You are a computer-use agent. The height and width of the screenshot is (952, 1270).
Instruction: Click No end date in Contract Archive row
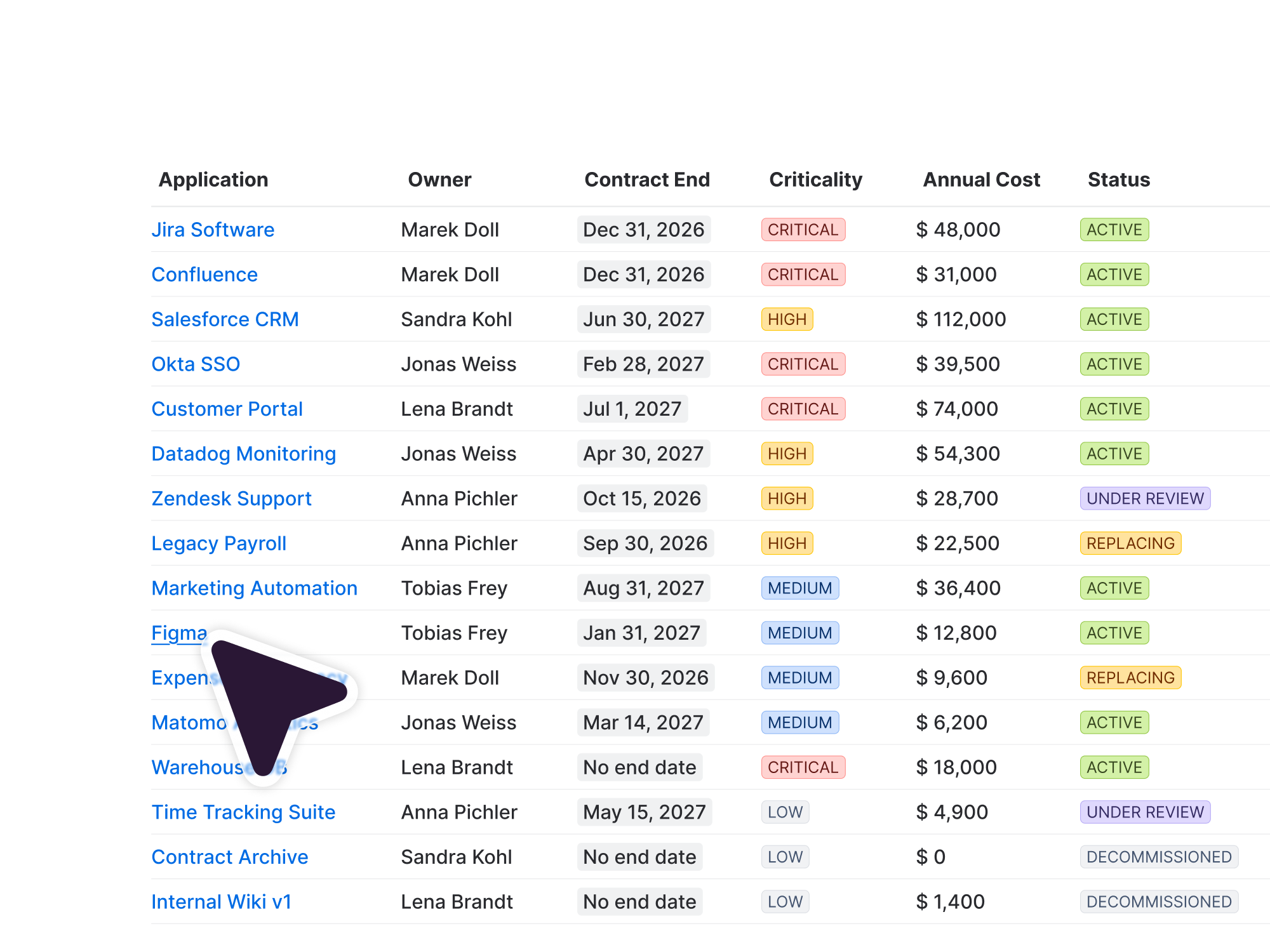coord(640,857)
